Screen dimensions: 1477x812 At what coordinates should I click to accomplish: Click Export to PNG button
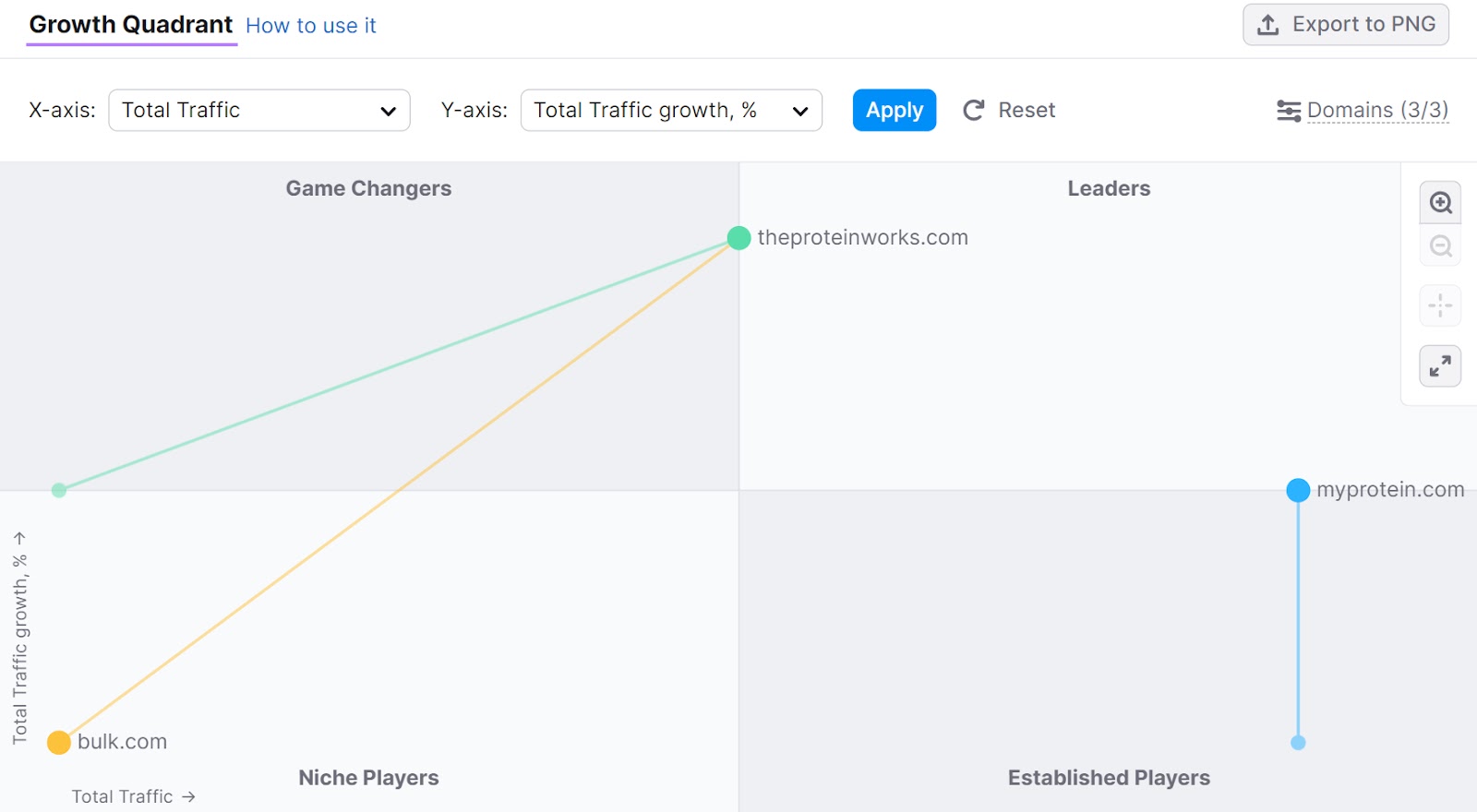1346,25
